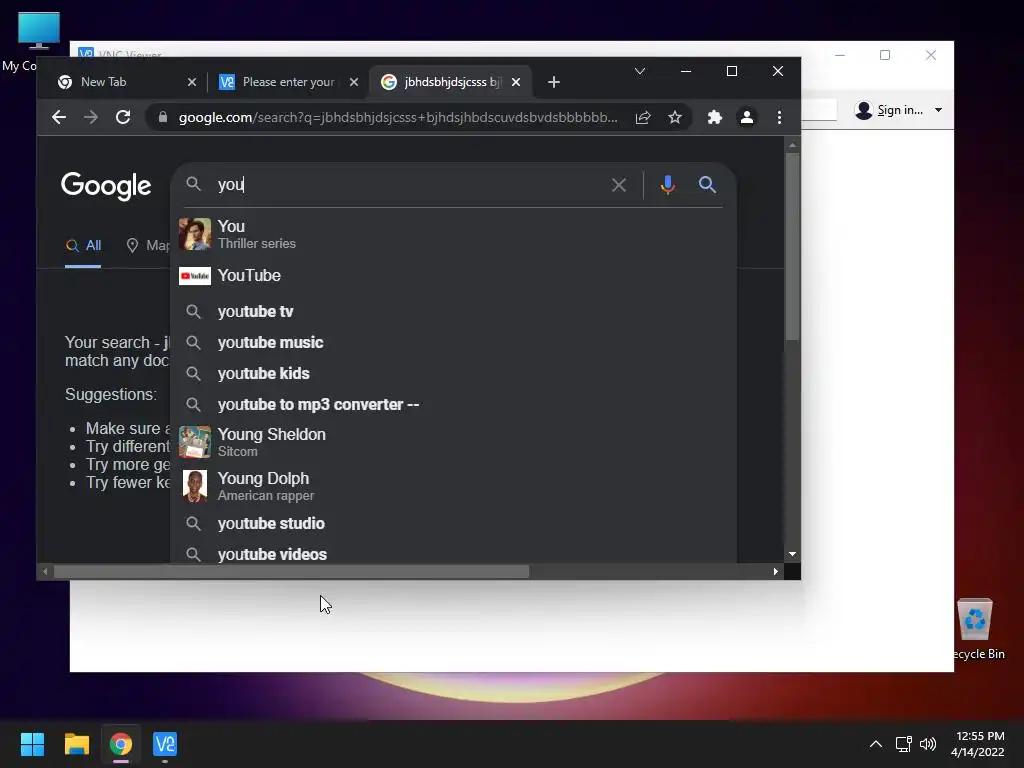The width and height of the screenshot is (1024, 768).
Task: Open File Explorer from the taskbar
Action: [x=76, y=744]
